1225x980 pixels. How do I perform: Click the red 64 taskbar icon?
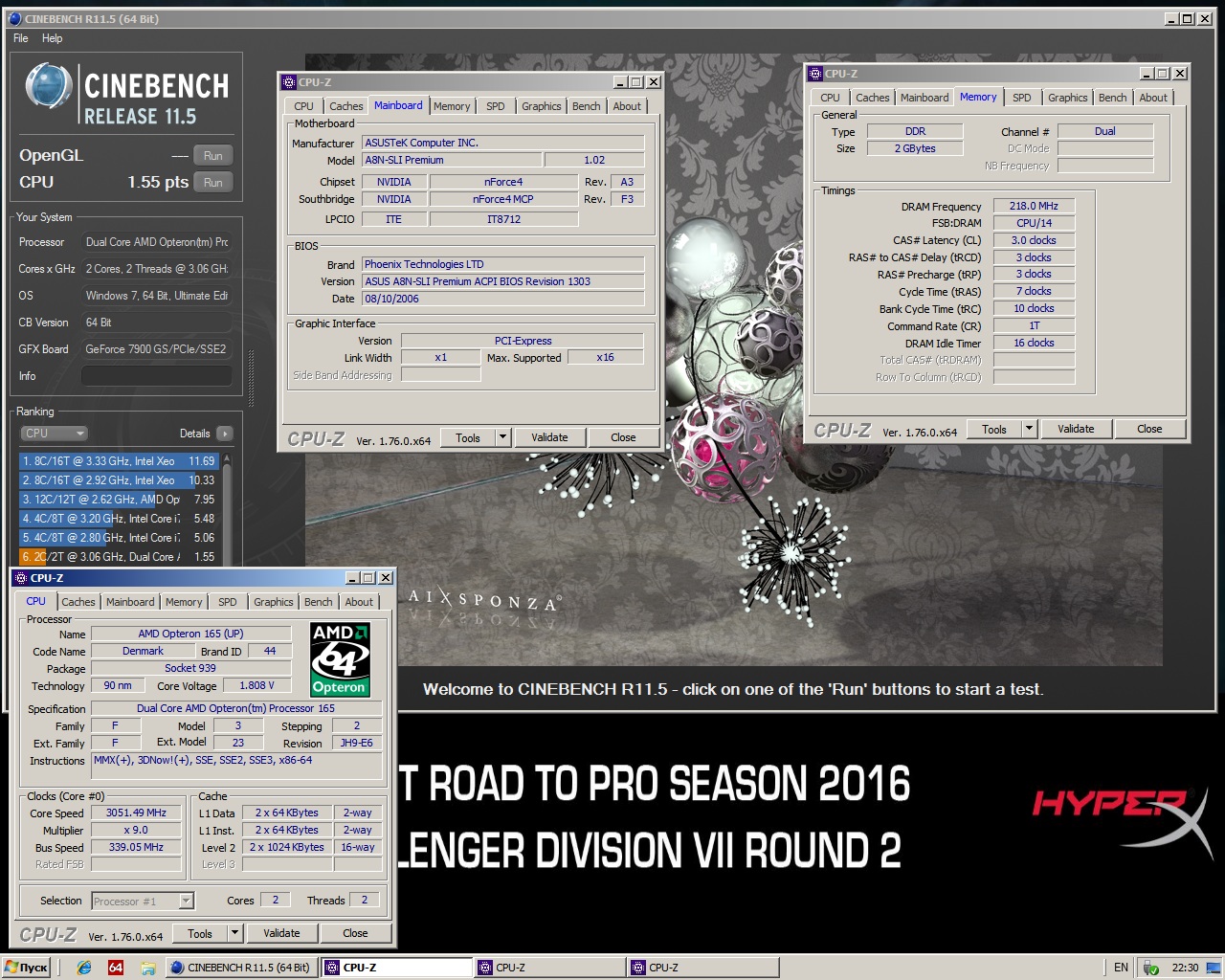116,968
